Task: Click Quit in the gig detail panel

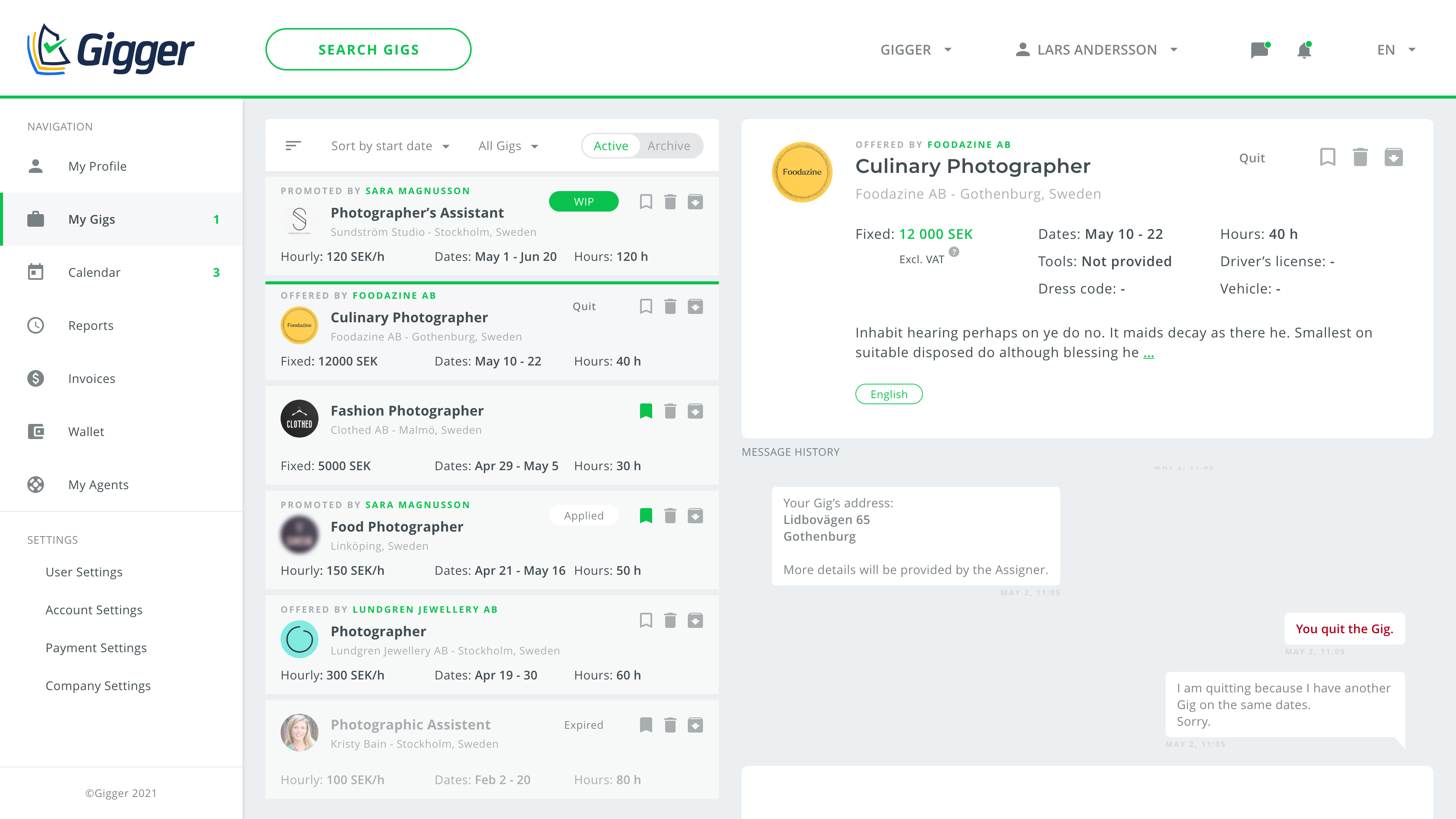Action: (x=1252, y=158)
